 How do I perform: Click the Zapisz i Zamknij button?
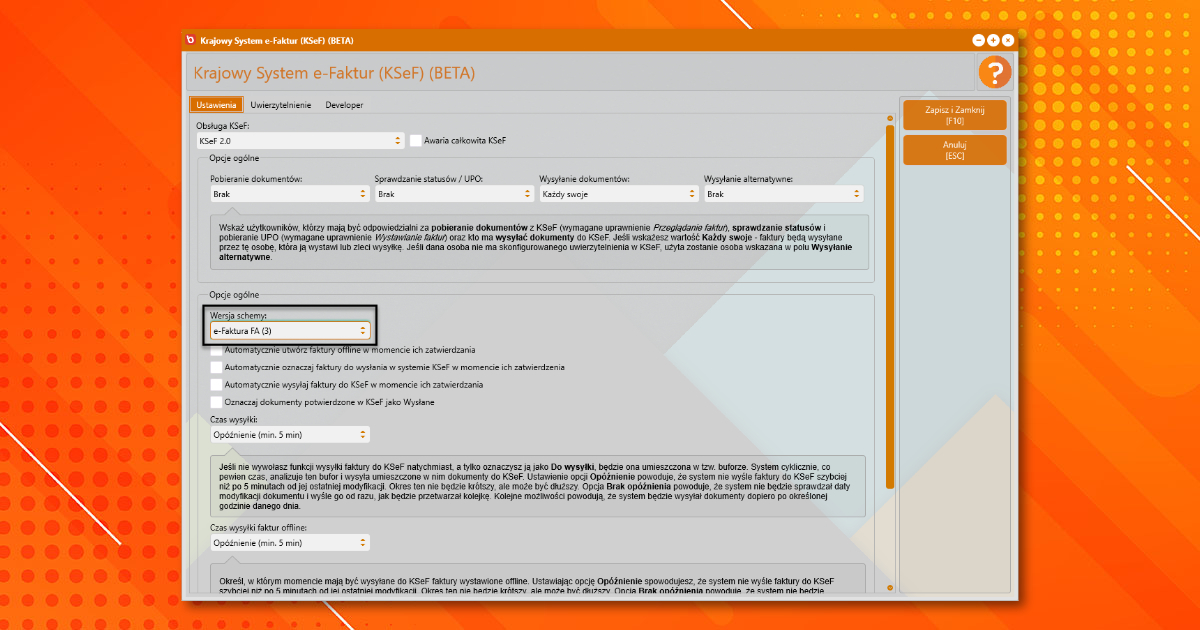click(x=954, y=115)
